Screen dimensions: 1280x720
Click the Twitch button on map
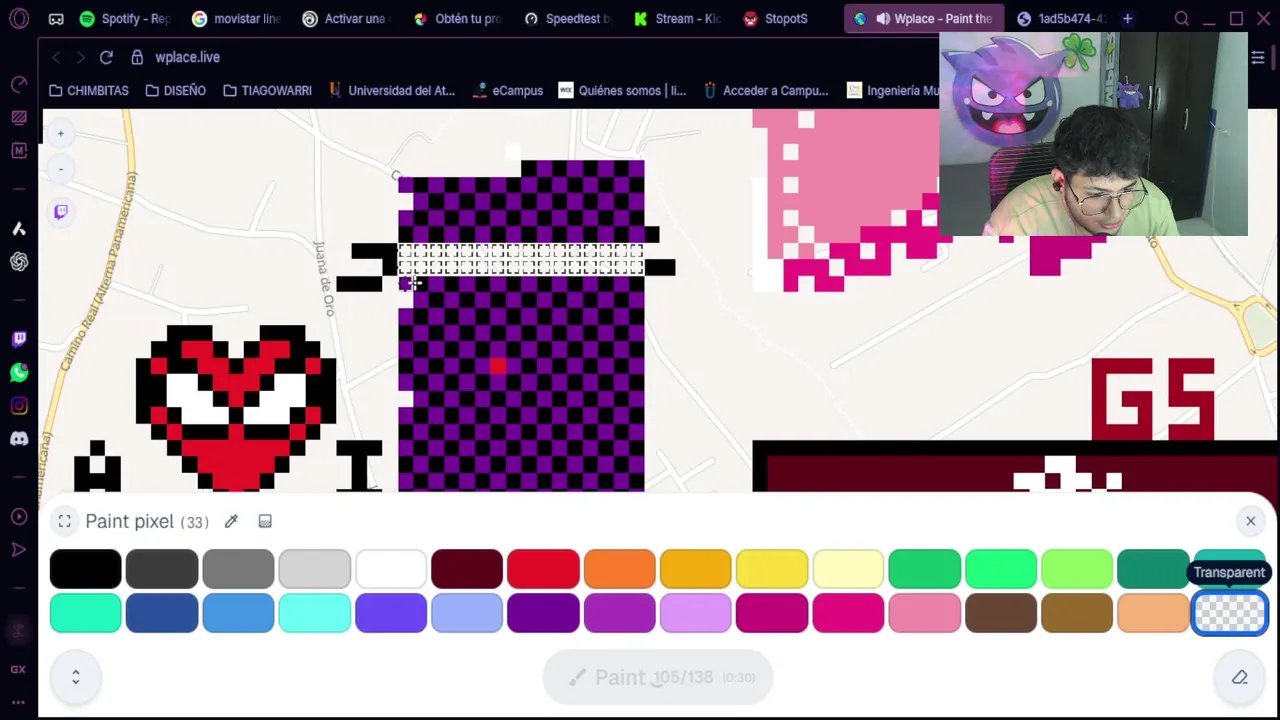[x=61, y=211]
